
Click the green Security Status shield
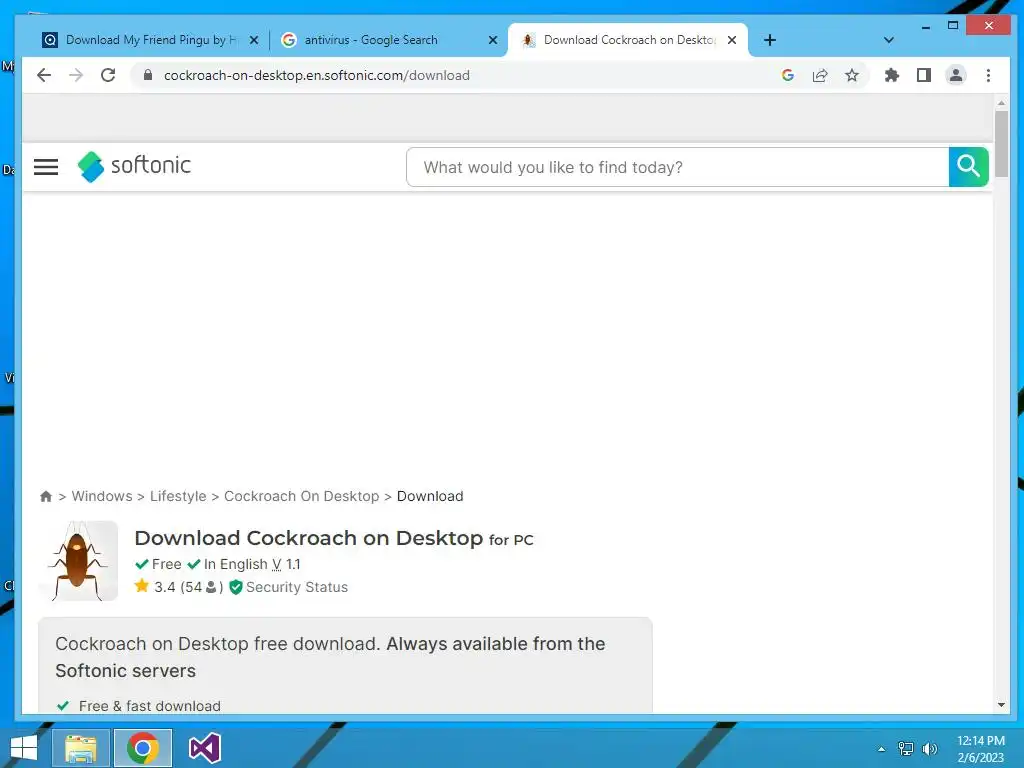pyautogui.click(x=236, y=587)
